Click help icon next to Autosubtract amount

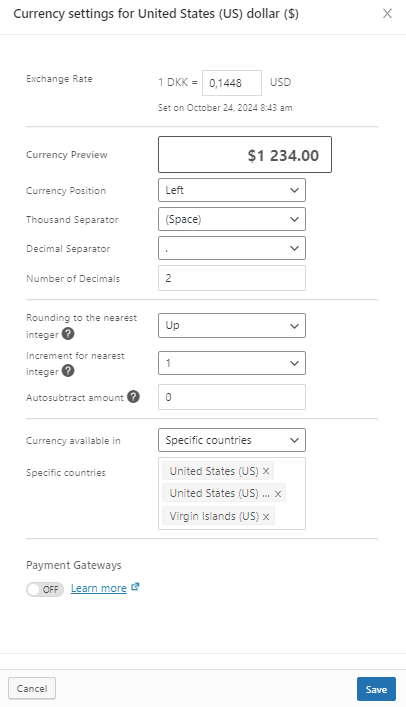tap(133, 397)
